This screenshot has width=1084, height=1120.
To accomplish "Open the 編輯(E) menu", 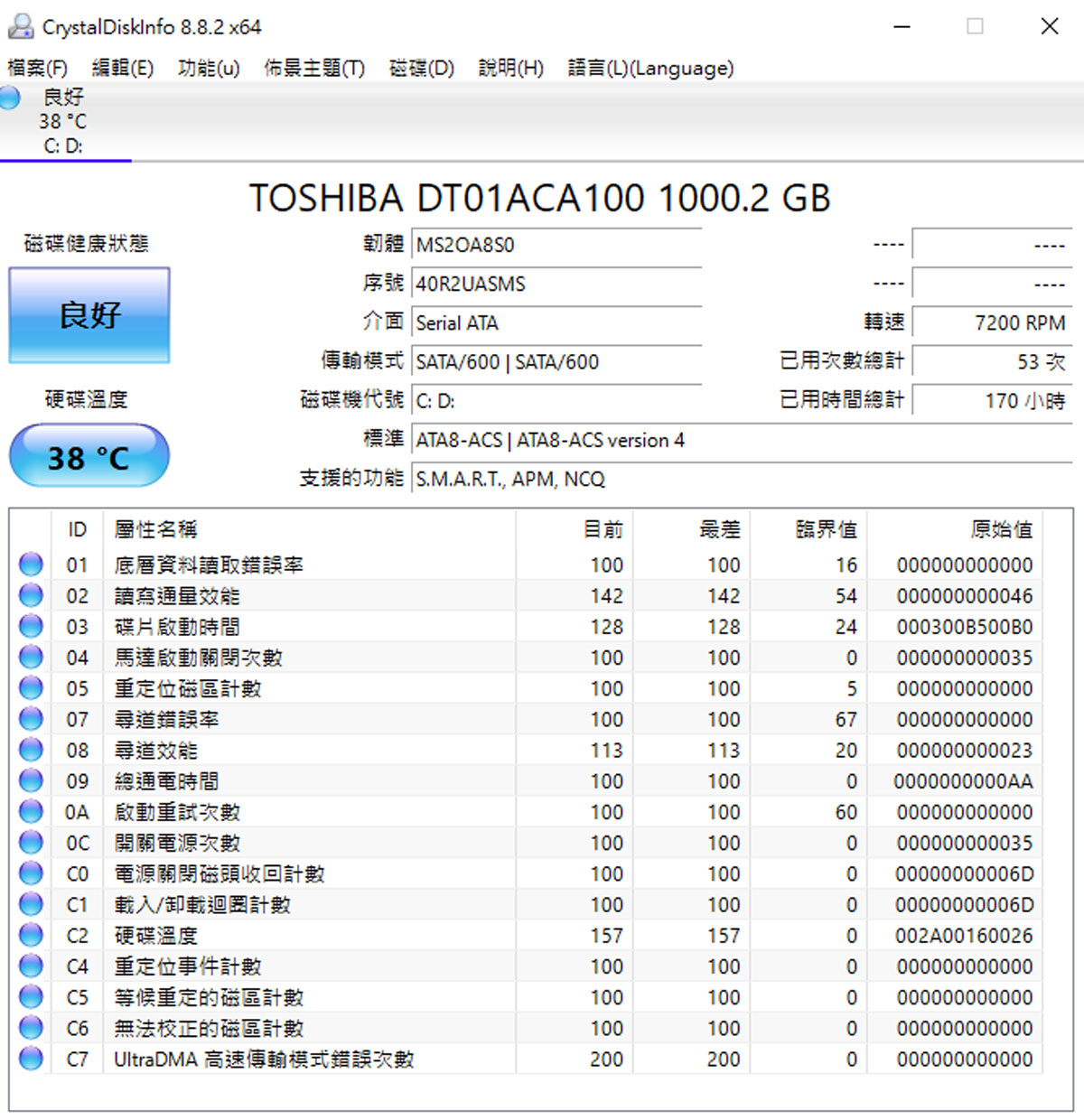I will [123, 68].
